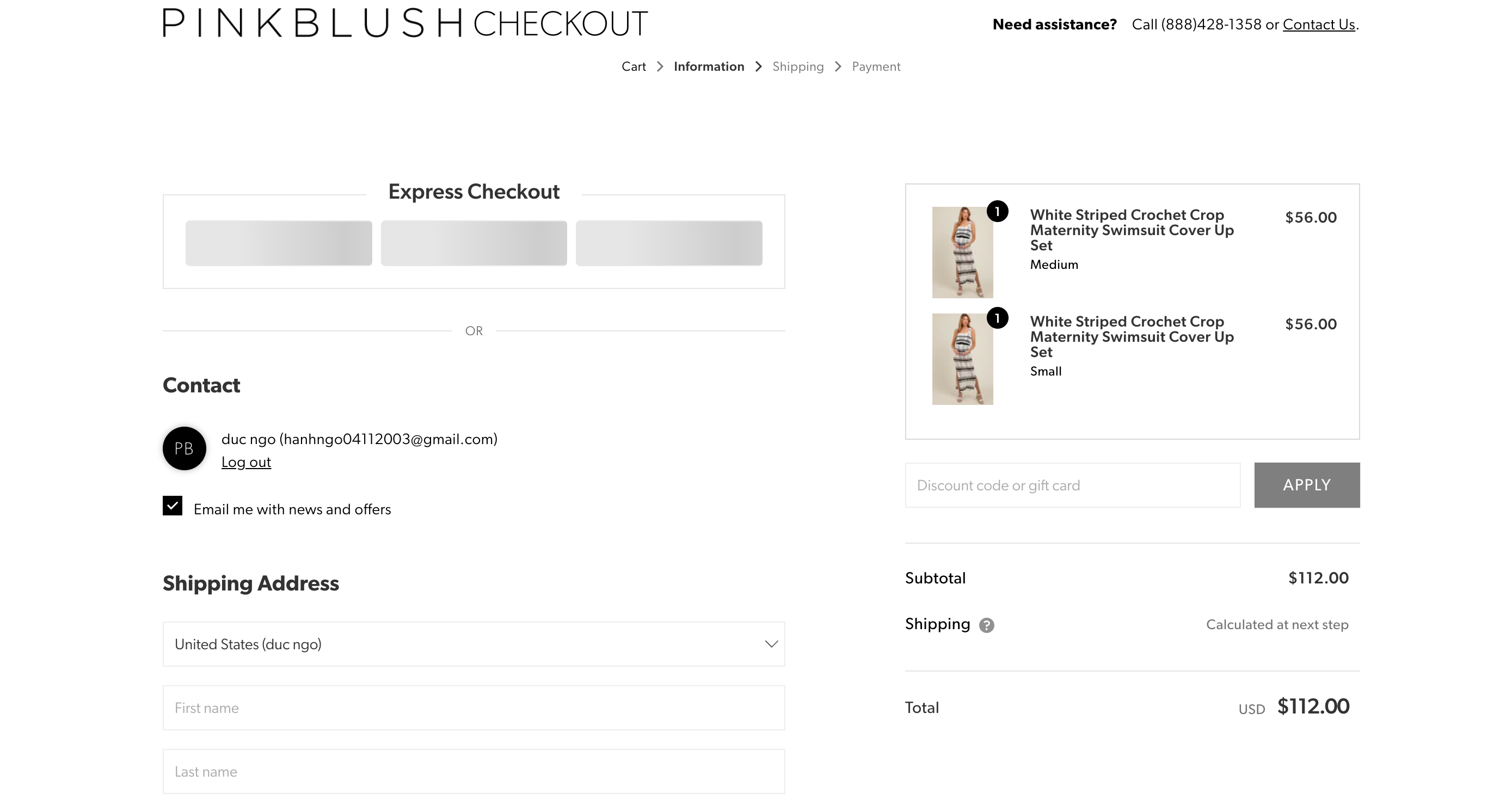Open the Medium swimsuit cover up thumbnail
The width and height of the screenshot is (1512, 812).
coord(963,253)
